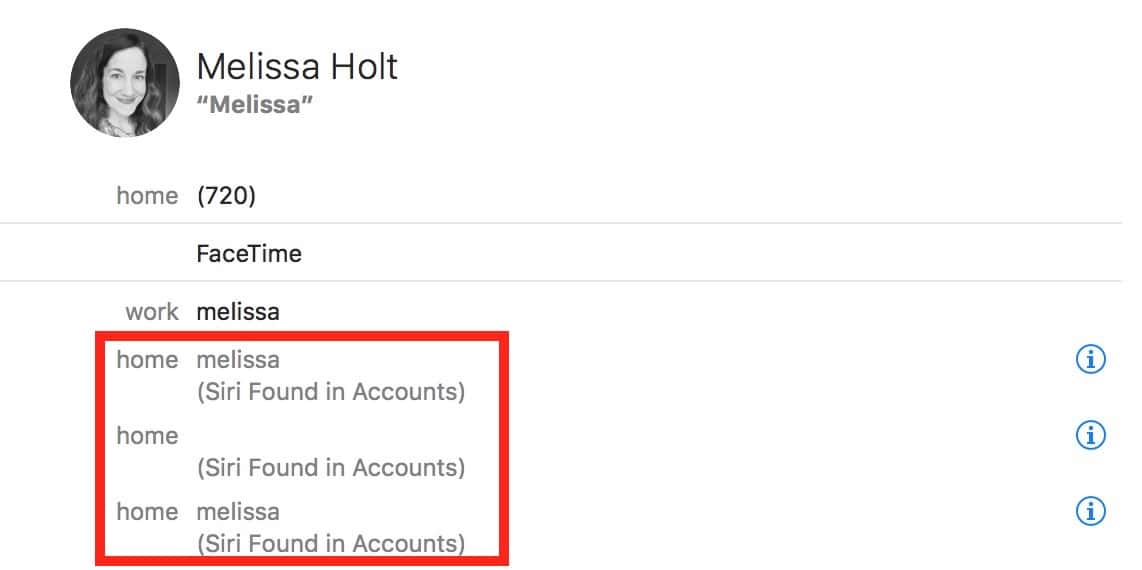Open info for the middle Siri-found entry
This screenshot has width=1142, height=570.
(1090, 435)
